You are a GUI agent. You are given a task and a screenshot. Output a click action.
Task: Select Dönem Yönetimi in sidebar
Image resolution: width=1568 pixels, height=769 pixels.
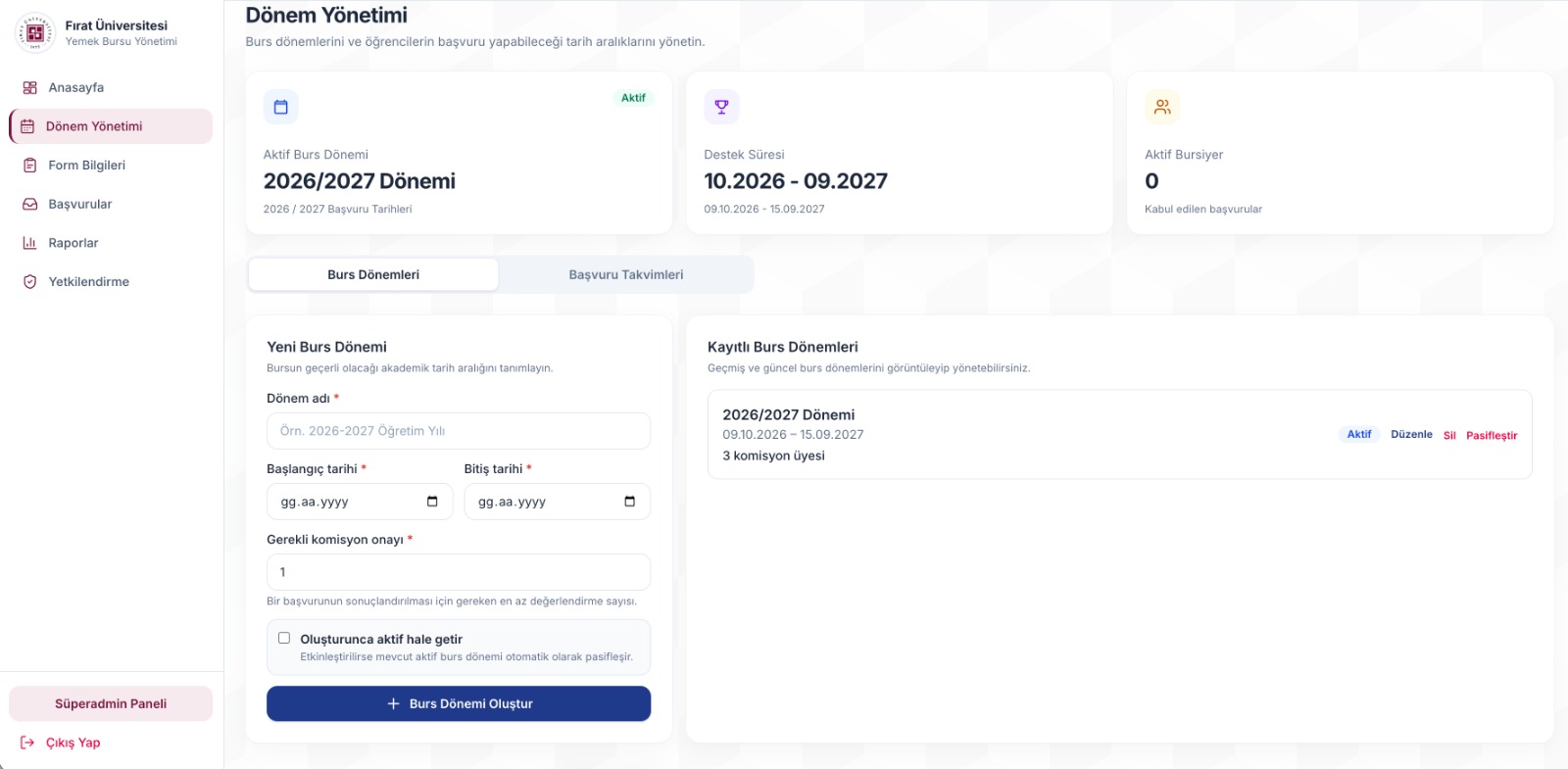click(111, 126)
